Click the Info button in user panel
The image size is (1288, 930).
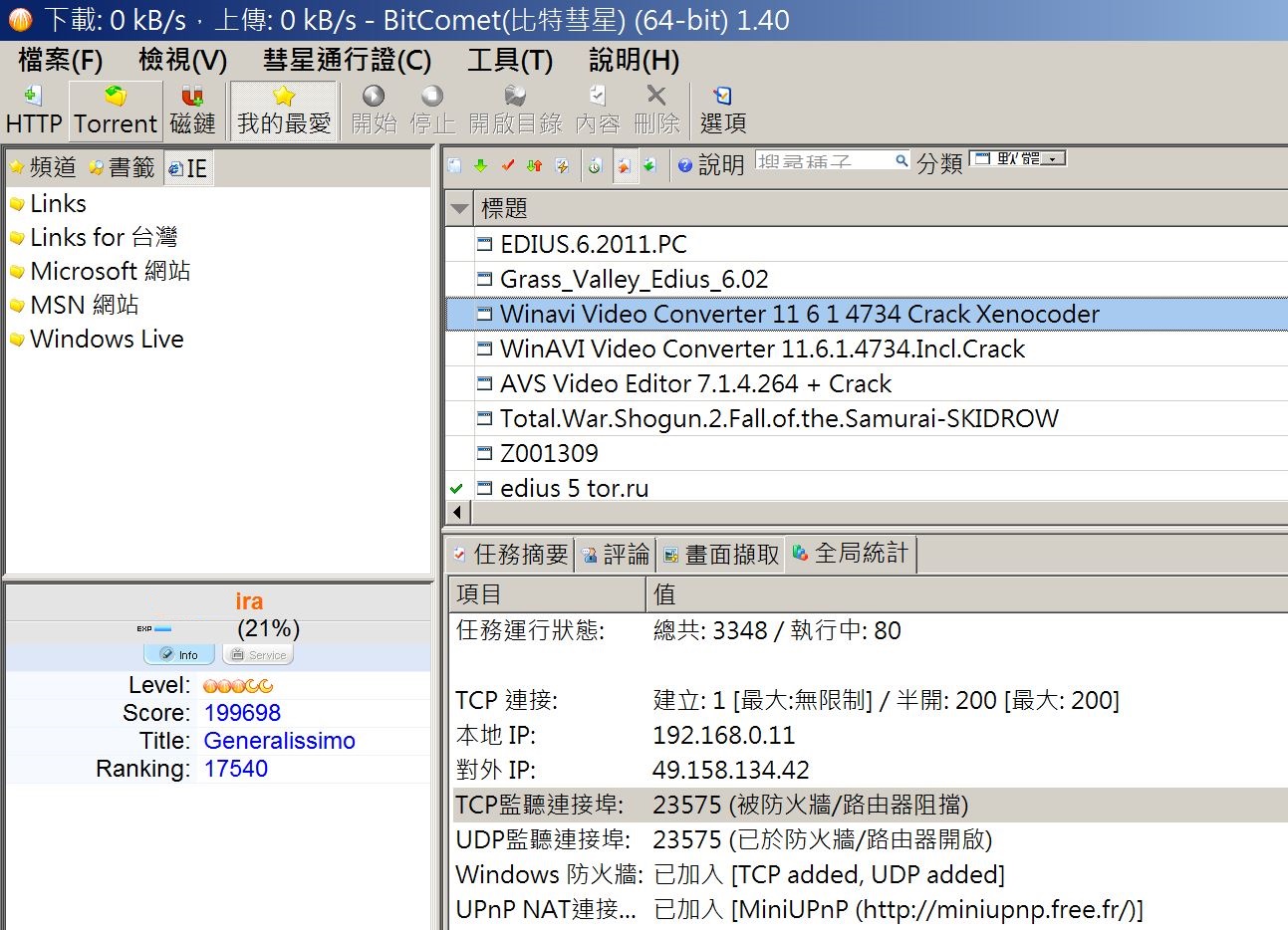(x=179, y=654)
